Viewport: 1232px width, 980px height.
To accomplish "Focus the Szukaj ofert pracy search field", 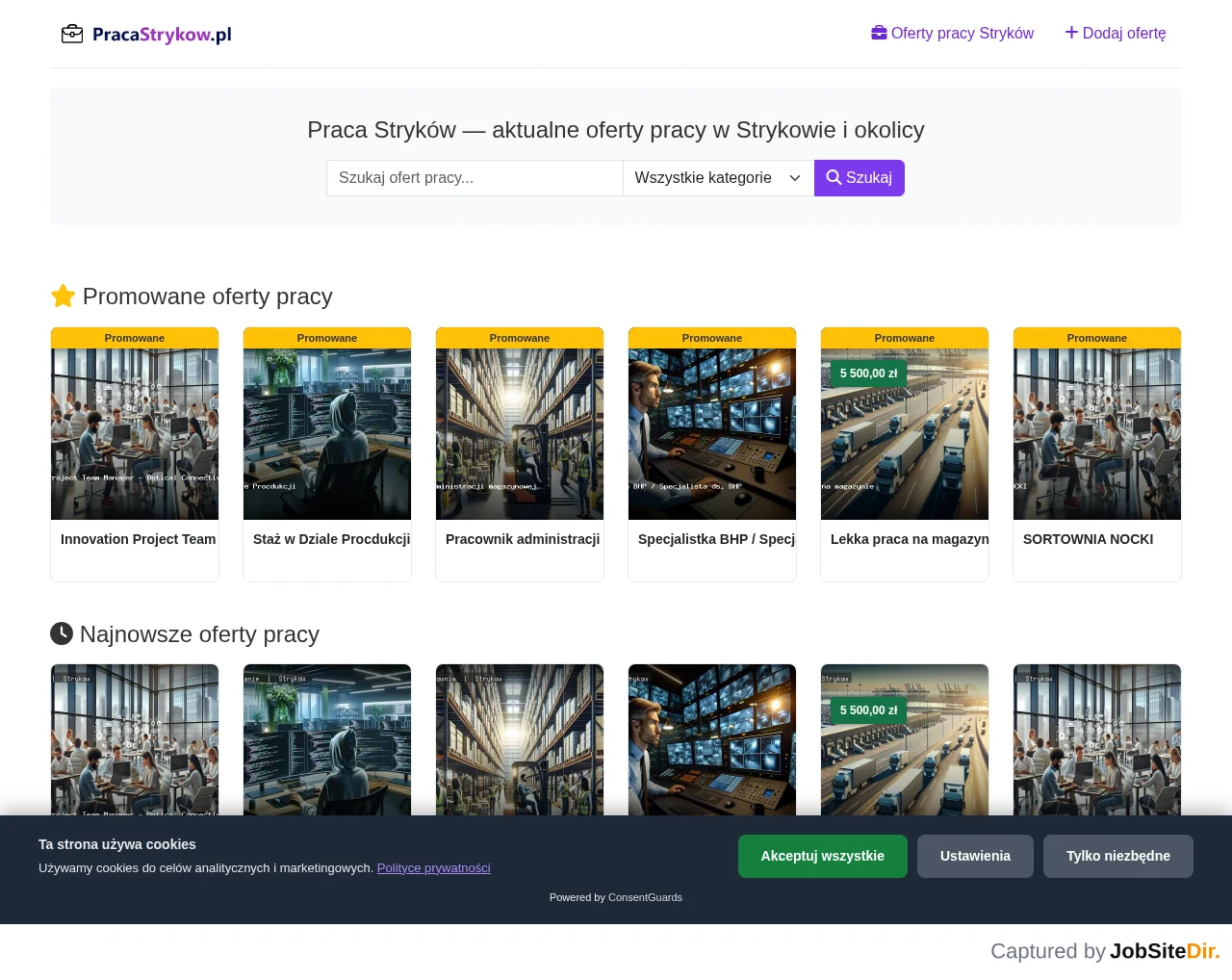I will point(475,178).
